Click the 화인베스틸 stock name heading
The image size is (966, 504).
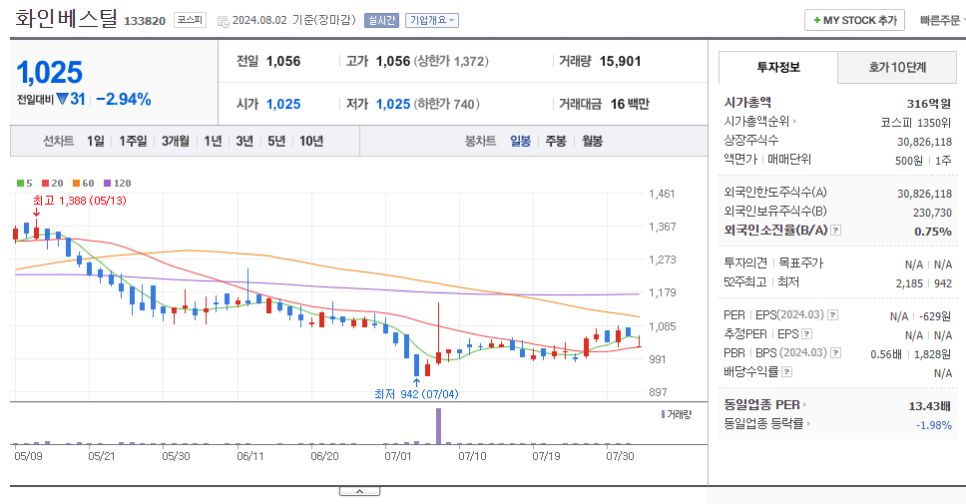click(x=66, y=18)
